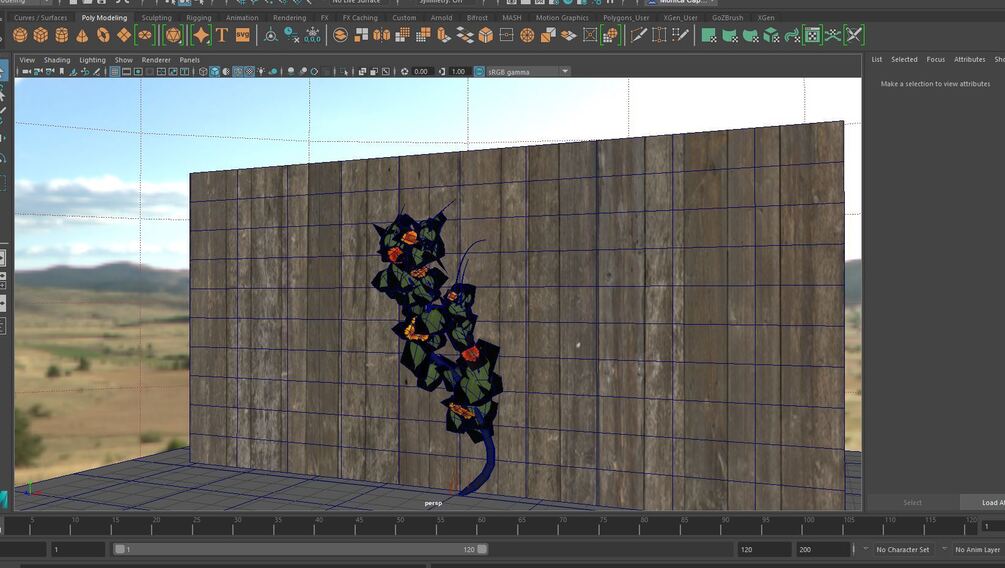This screenshot has width=1005, height=568.
Task: Click the Combine meshes shelf icon
Action: coord(340,35)
